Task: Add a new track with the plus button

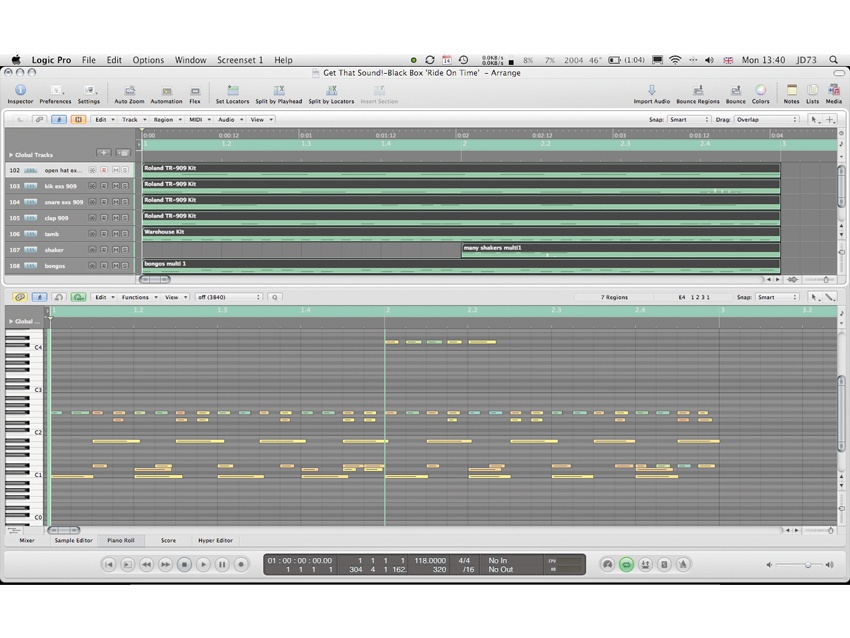Action: [x=104, y=153]
